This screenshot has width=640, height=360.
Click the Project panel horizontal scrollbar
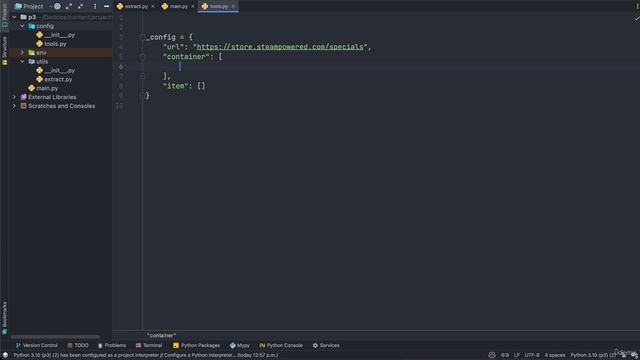tap(55, 337)
